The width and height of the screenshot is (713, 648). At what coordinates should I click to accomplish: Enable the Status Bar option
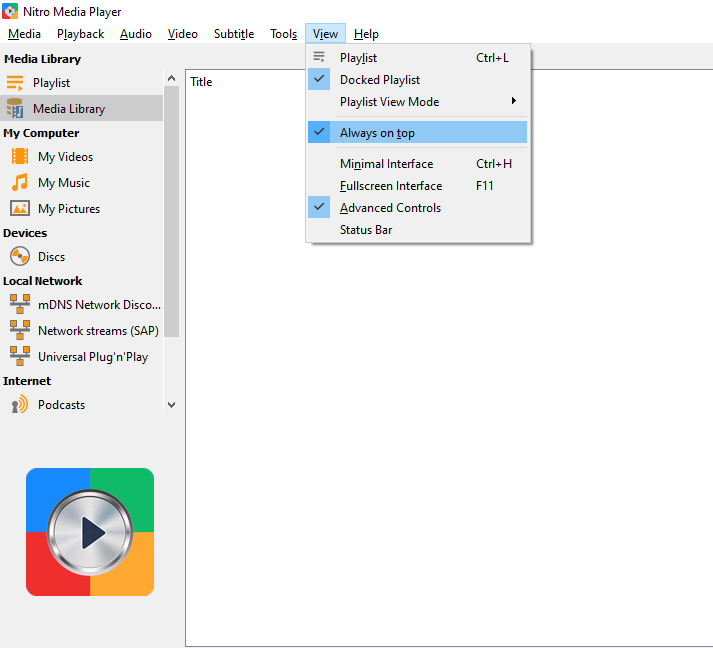pyautogui.click(x=417, y=230)
